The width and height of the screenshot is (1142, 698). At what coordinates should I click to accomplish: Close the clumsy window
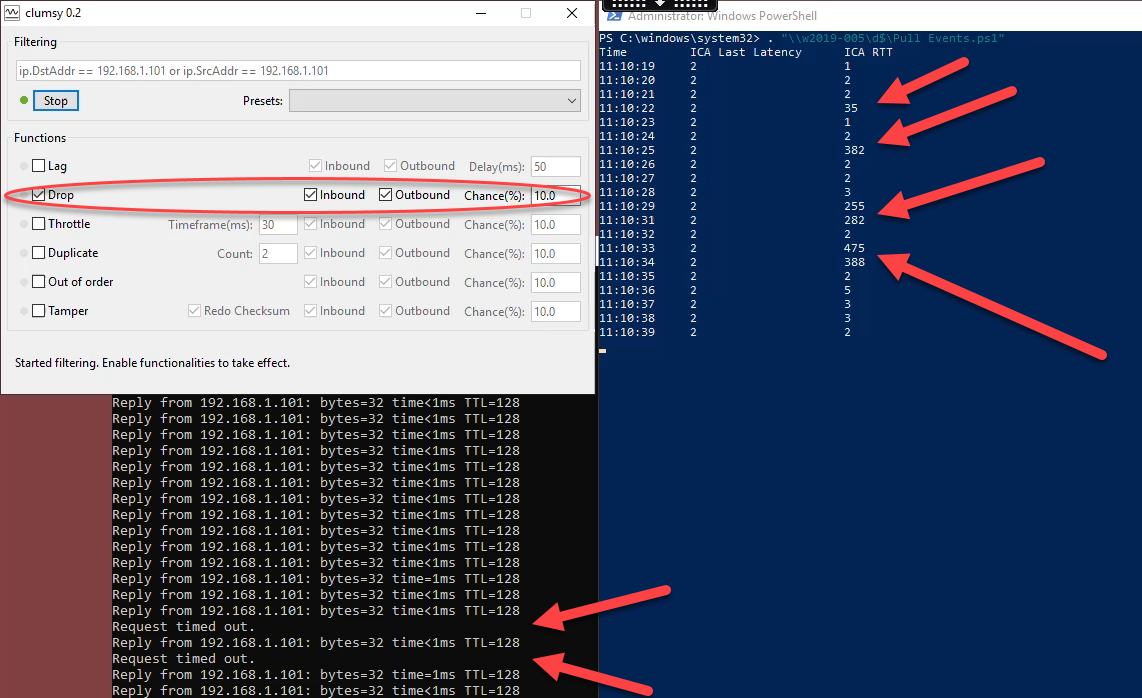572,13
